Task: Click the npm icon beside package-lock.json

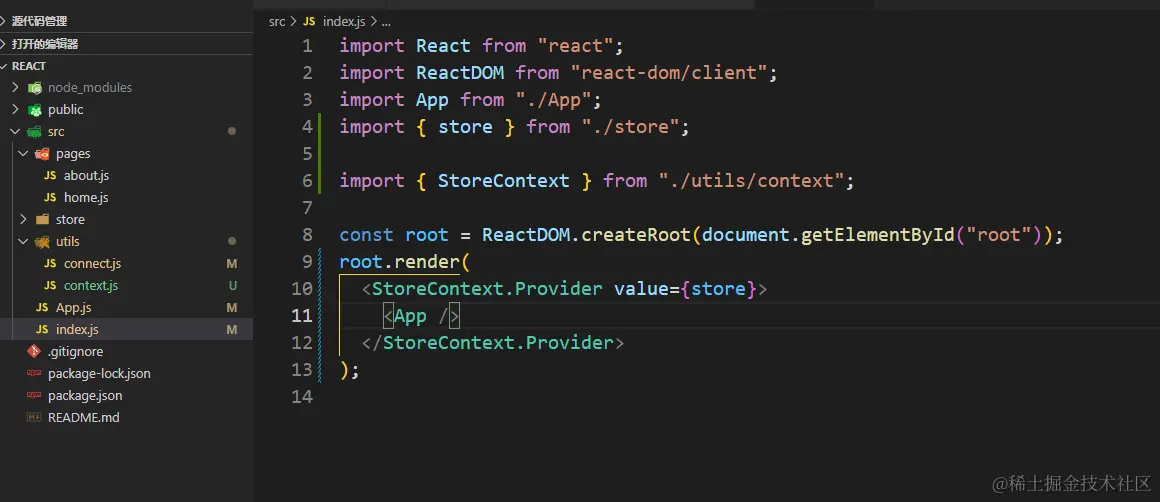Action: [x=34, y=373]
